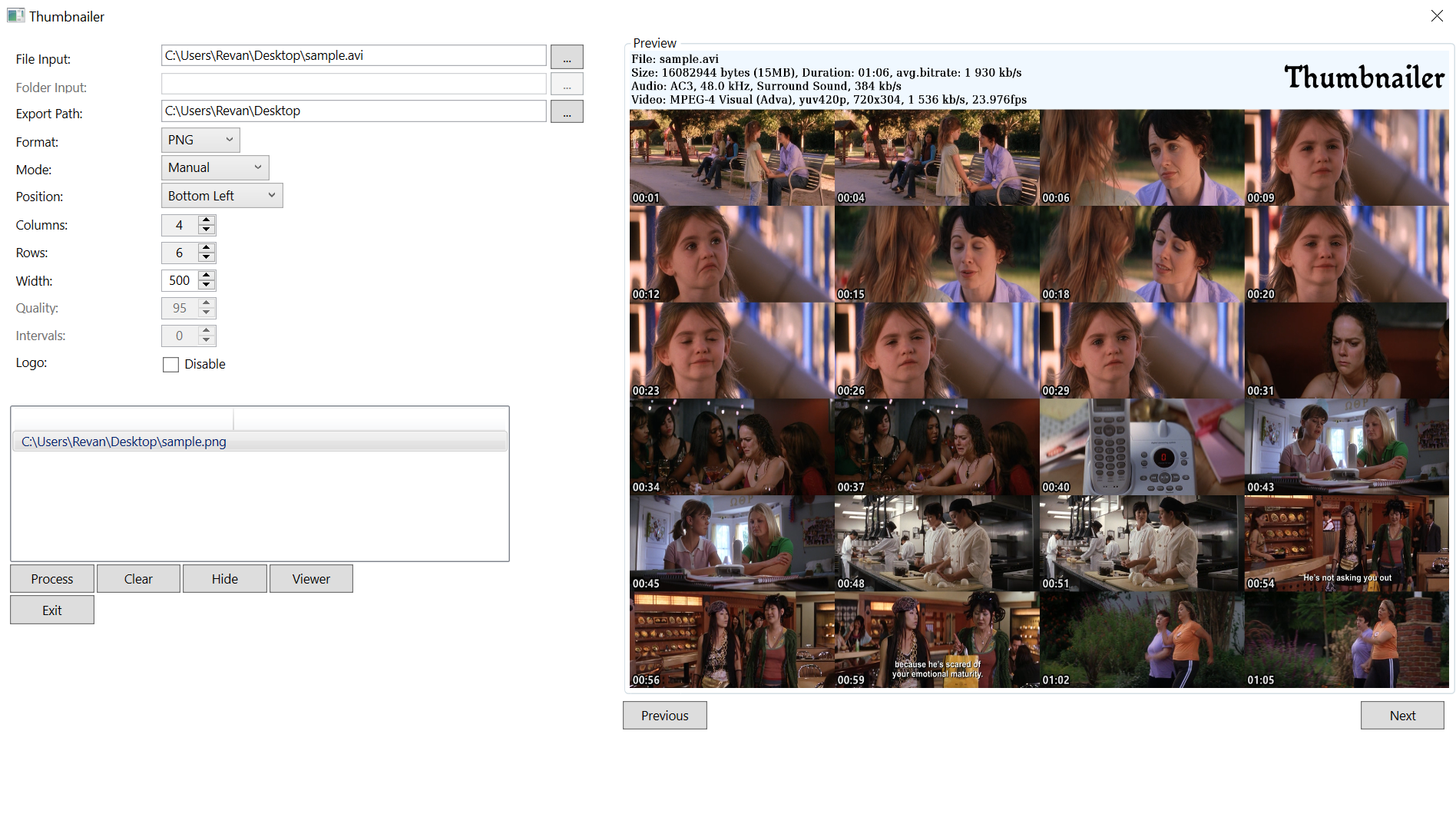Image resolution: width=1456 pixels, height=817 pixels.
Task: Click the 00:34 preview thumbnail
Action: (x=732, y=447)
